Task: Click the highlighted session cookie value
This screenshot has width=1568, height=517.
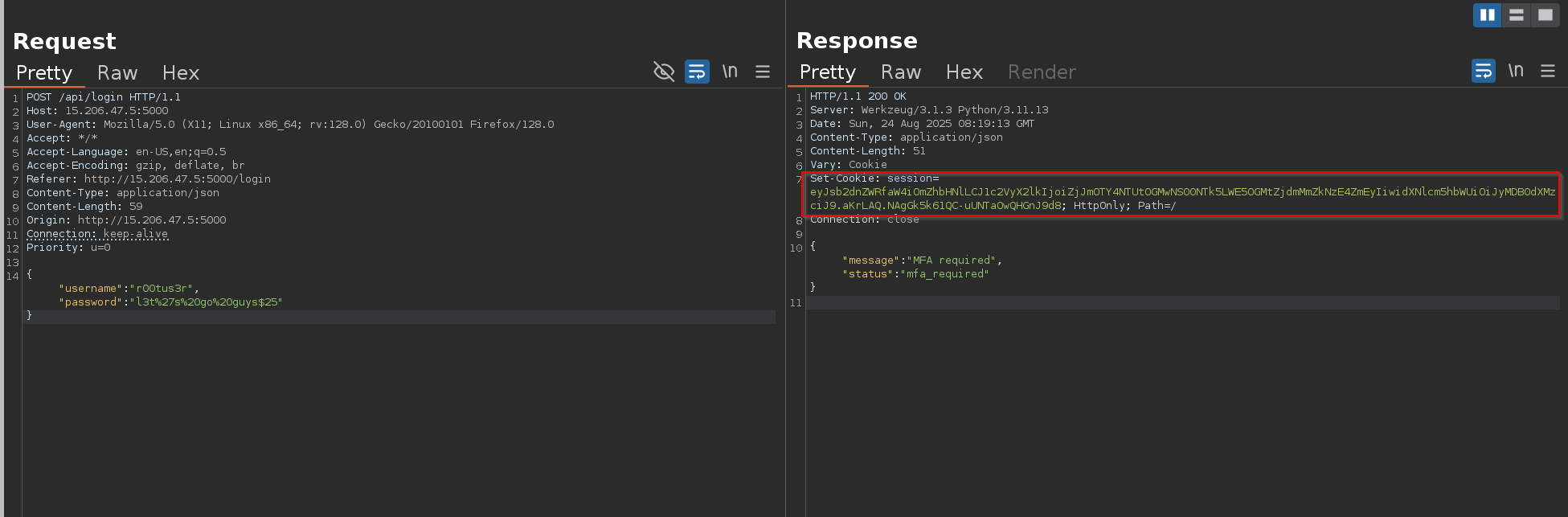Action: [x=1181, y=192]
